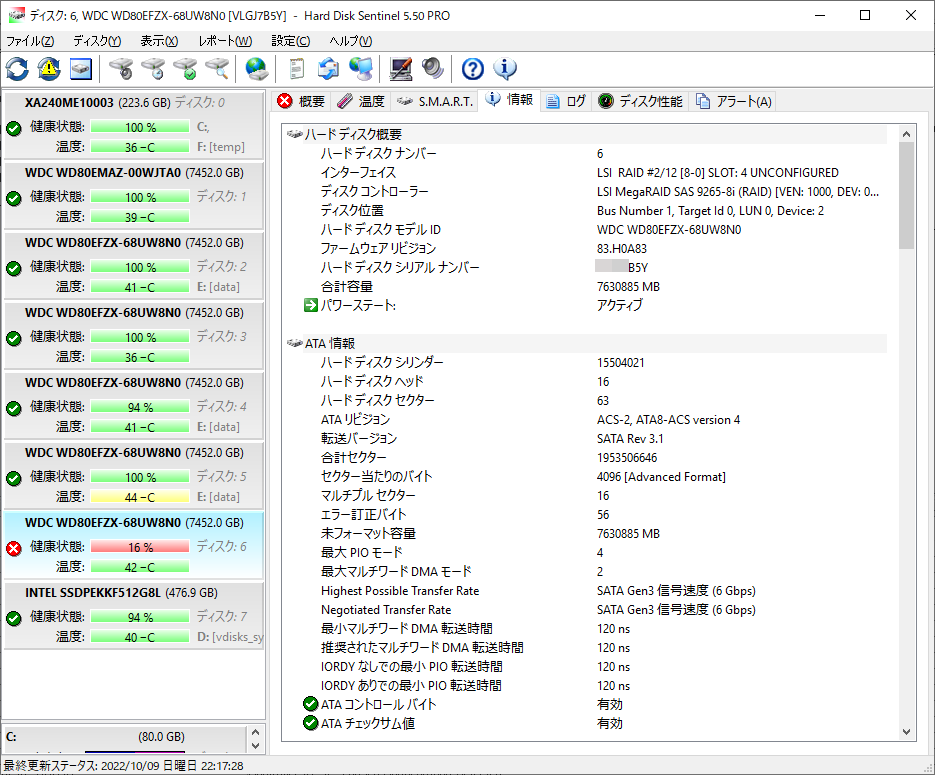Open the 設定(C) menu
Image resolution: width=935 pixels, height=775 pixels.
[290, 41]
